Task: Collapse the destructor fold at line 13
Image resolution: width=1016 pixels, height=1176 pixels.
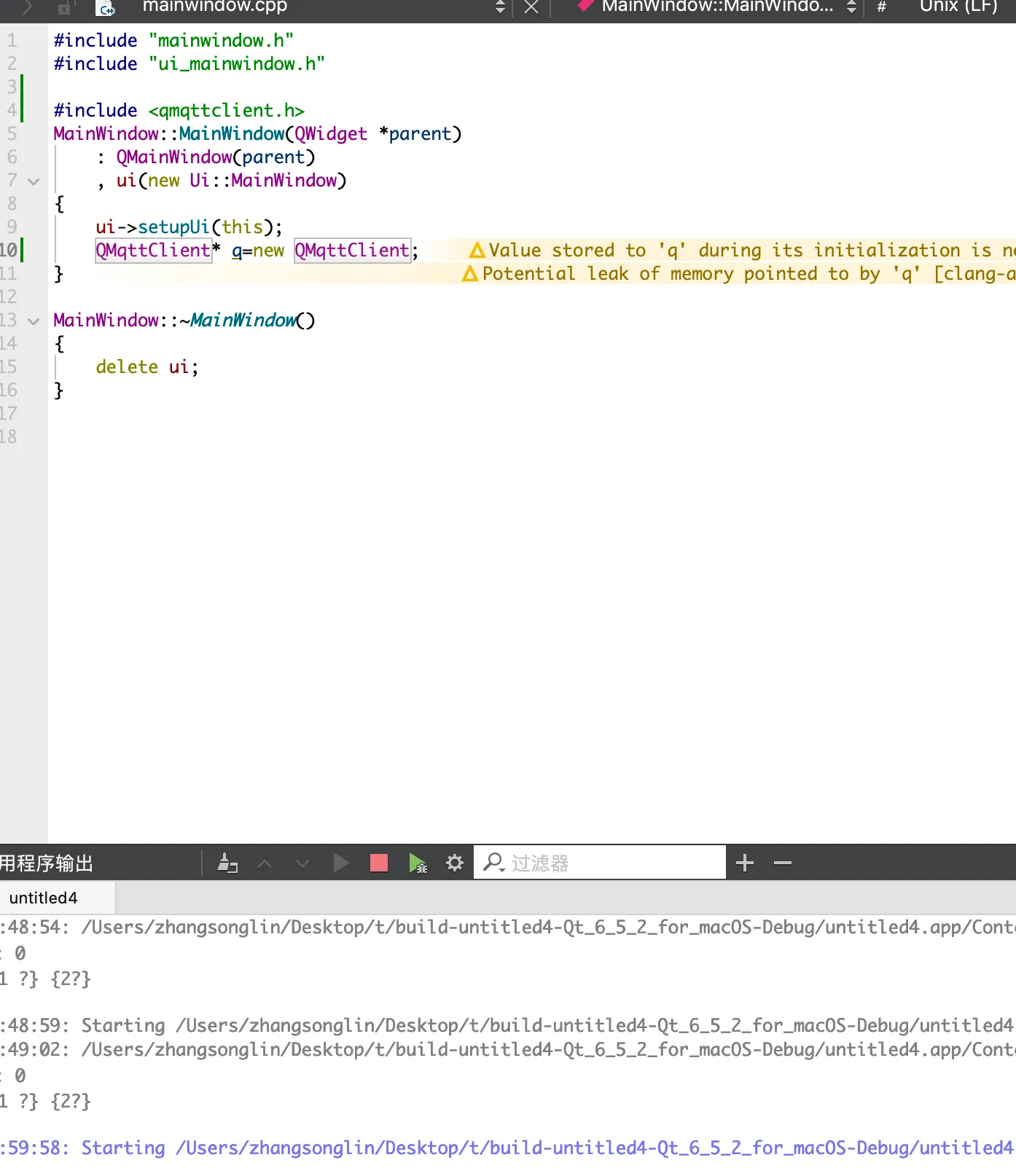Action: [x=34, y=321]
